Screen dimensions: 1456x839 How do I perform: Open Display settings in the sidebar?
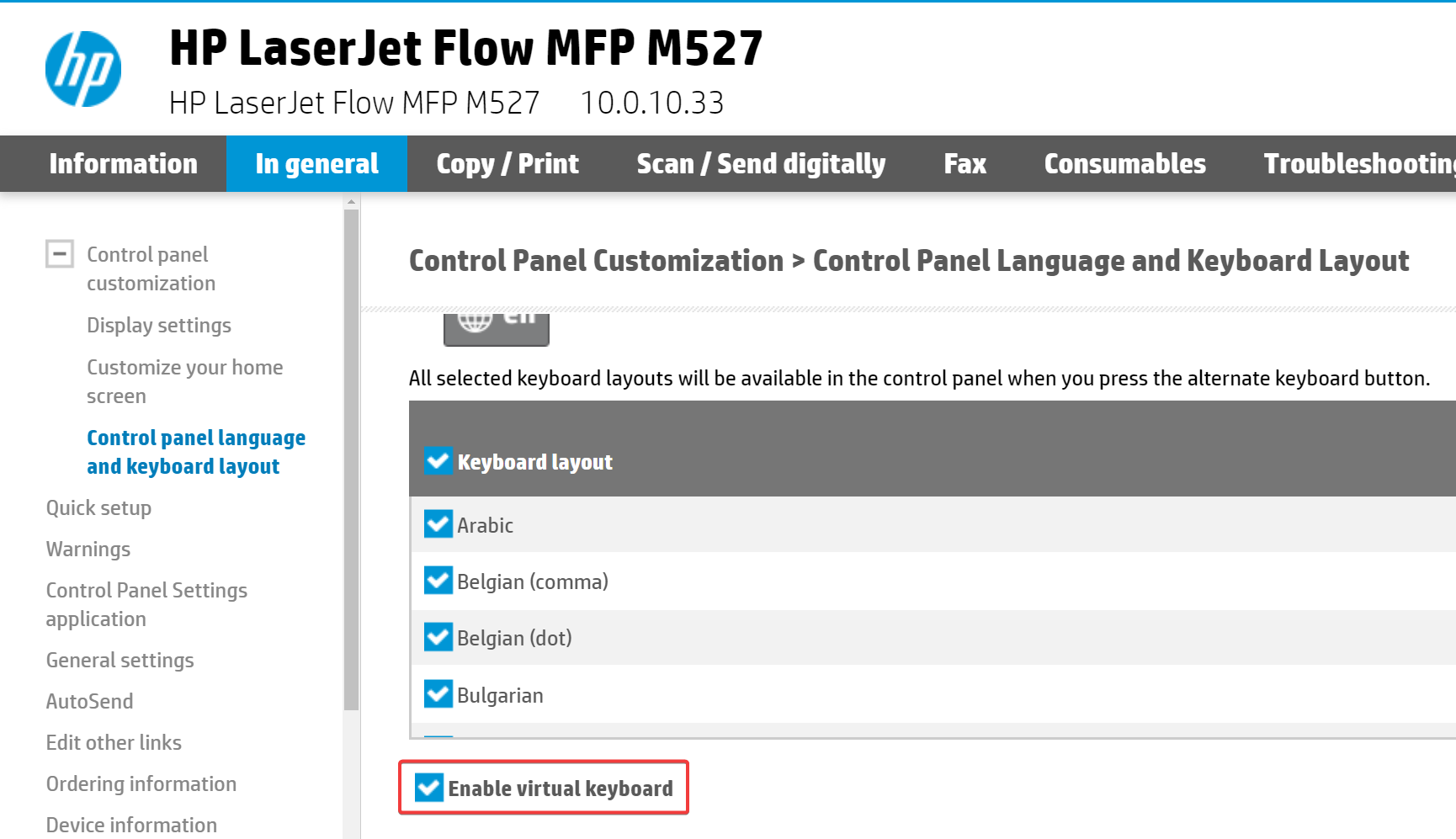pos(159,325)
